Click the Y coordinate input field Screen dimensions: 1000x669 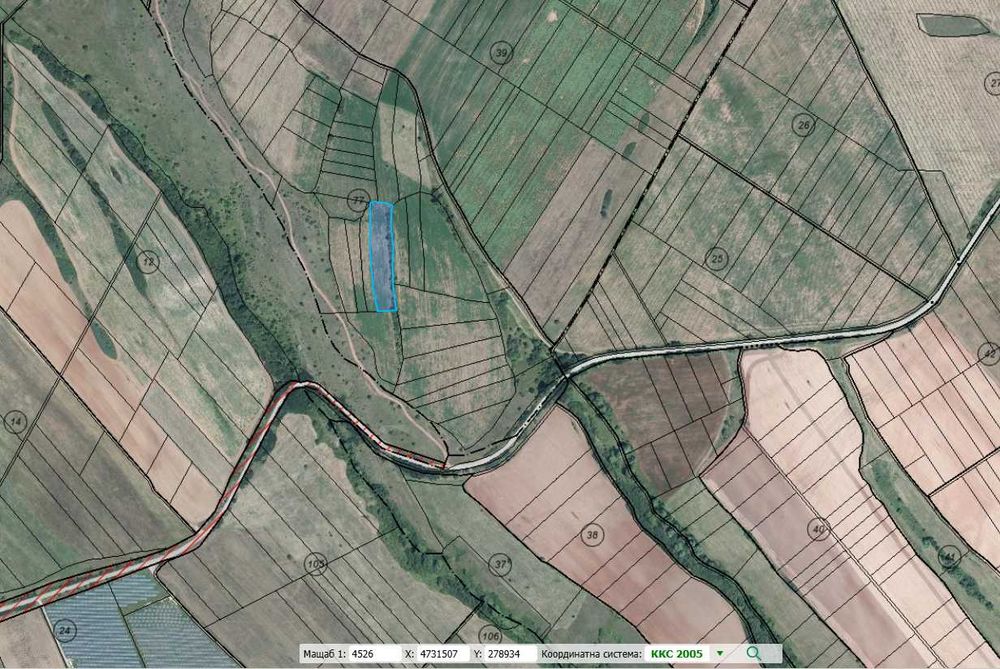coord(510,653)
